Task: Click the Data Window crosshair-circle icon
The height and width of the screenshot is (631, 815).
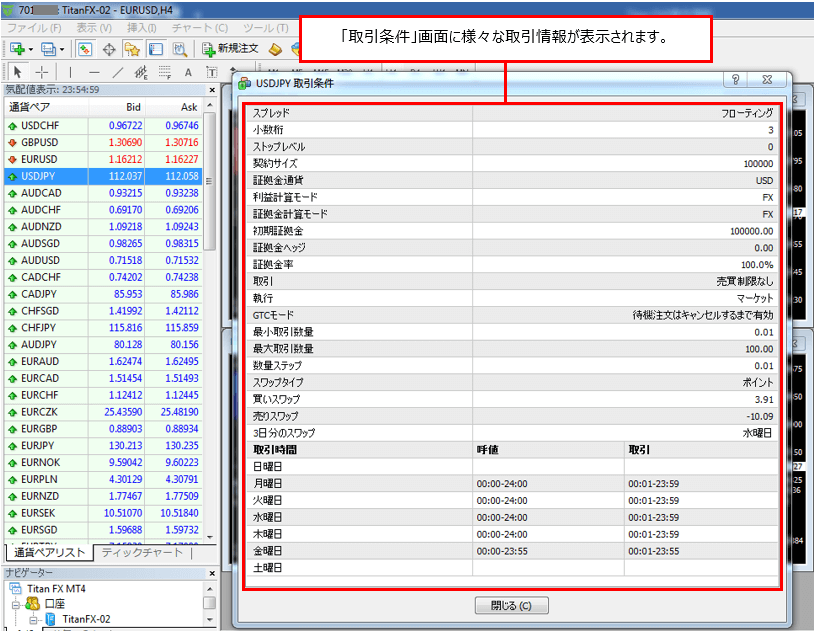Action: (x=109, y=48)
